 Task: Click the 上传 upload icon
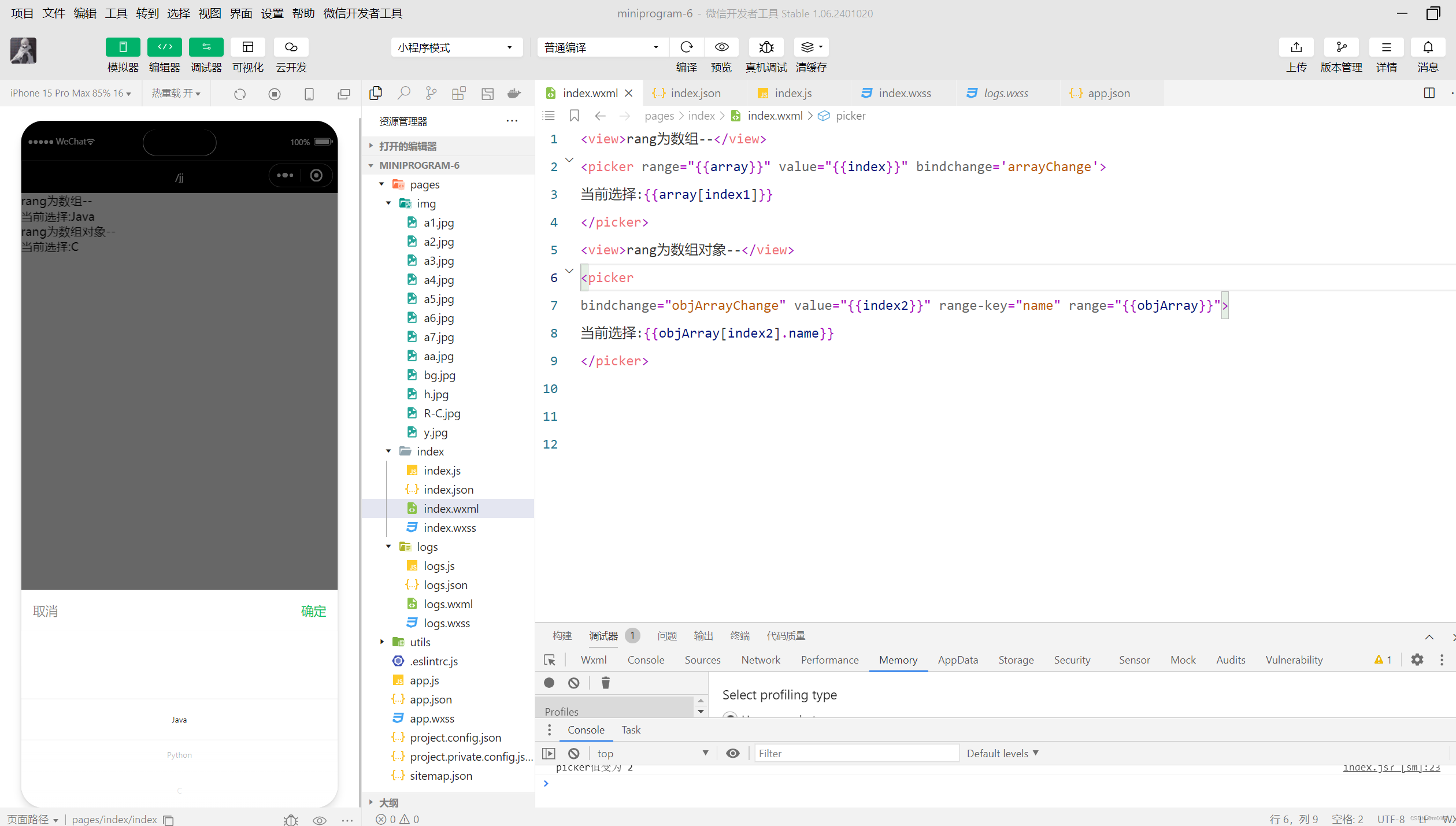pyautogui.click(x=1296, y=47)
